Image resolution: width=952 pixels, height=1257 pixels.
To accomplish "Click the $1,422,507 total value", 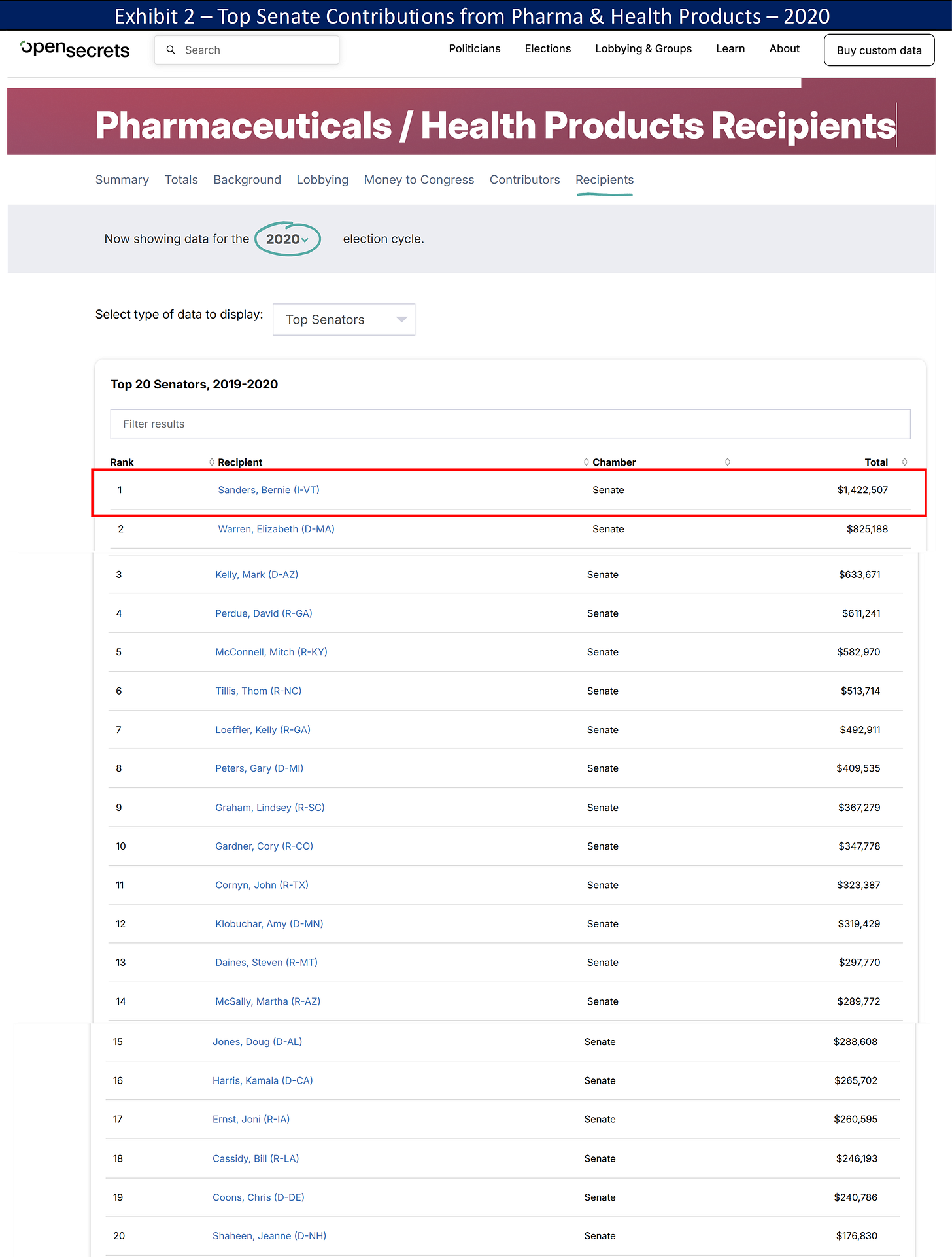I will coord(862,490).
